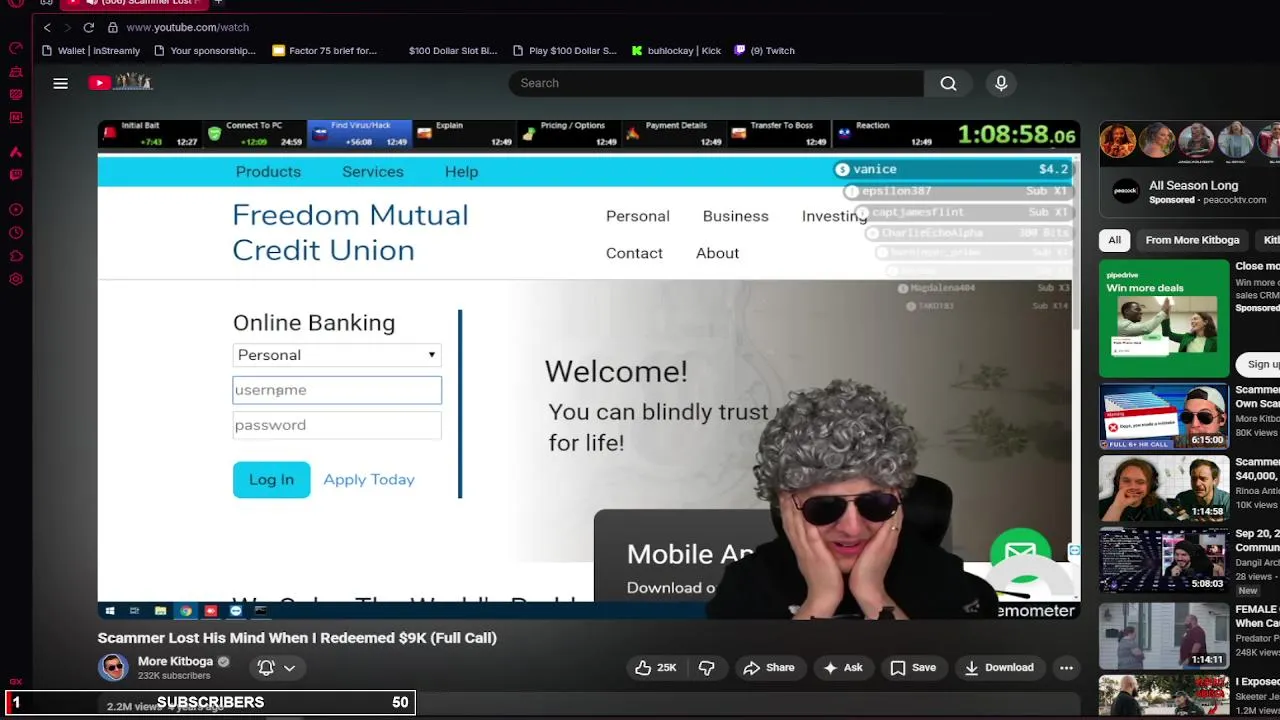The height and width of the screenshot is (720, 1280).
Task: Click the site info icon beside URL
Action: (112, 27)
